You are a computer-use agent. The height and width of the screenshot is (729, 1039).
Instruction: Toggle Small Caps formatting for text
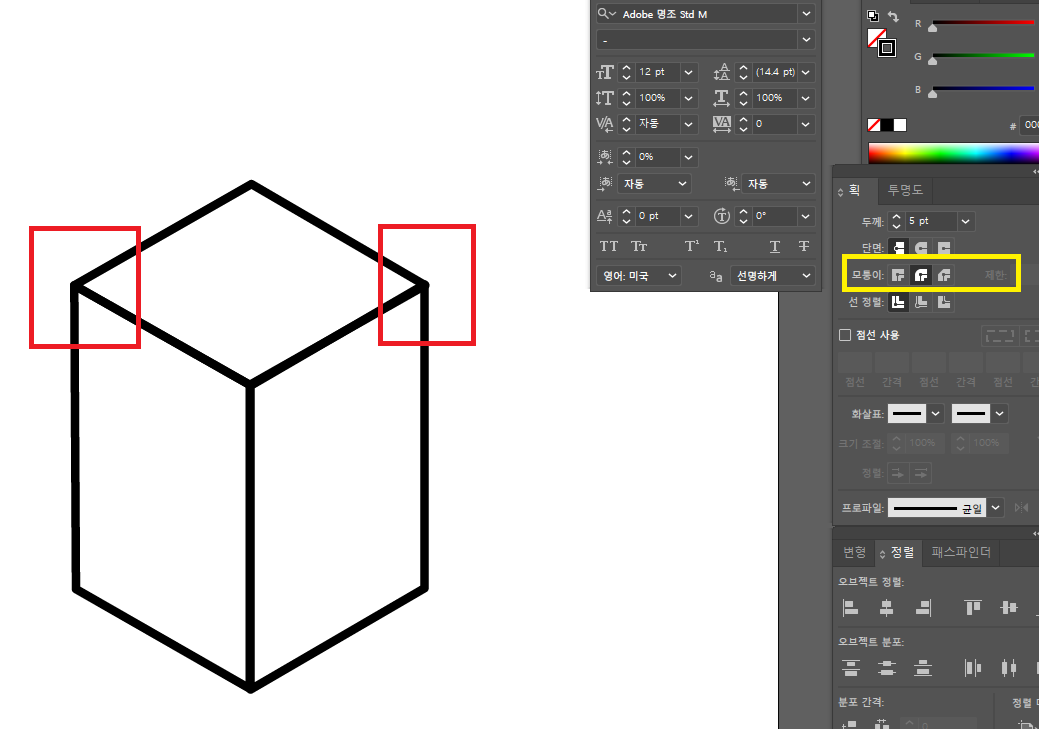638,245
